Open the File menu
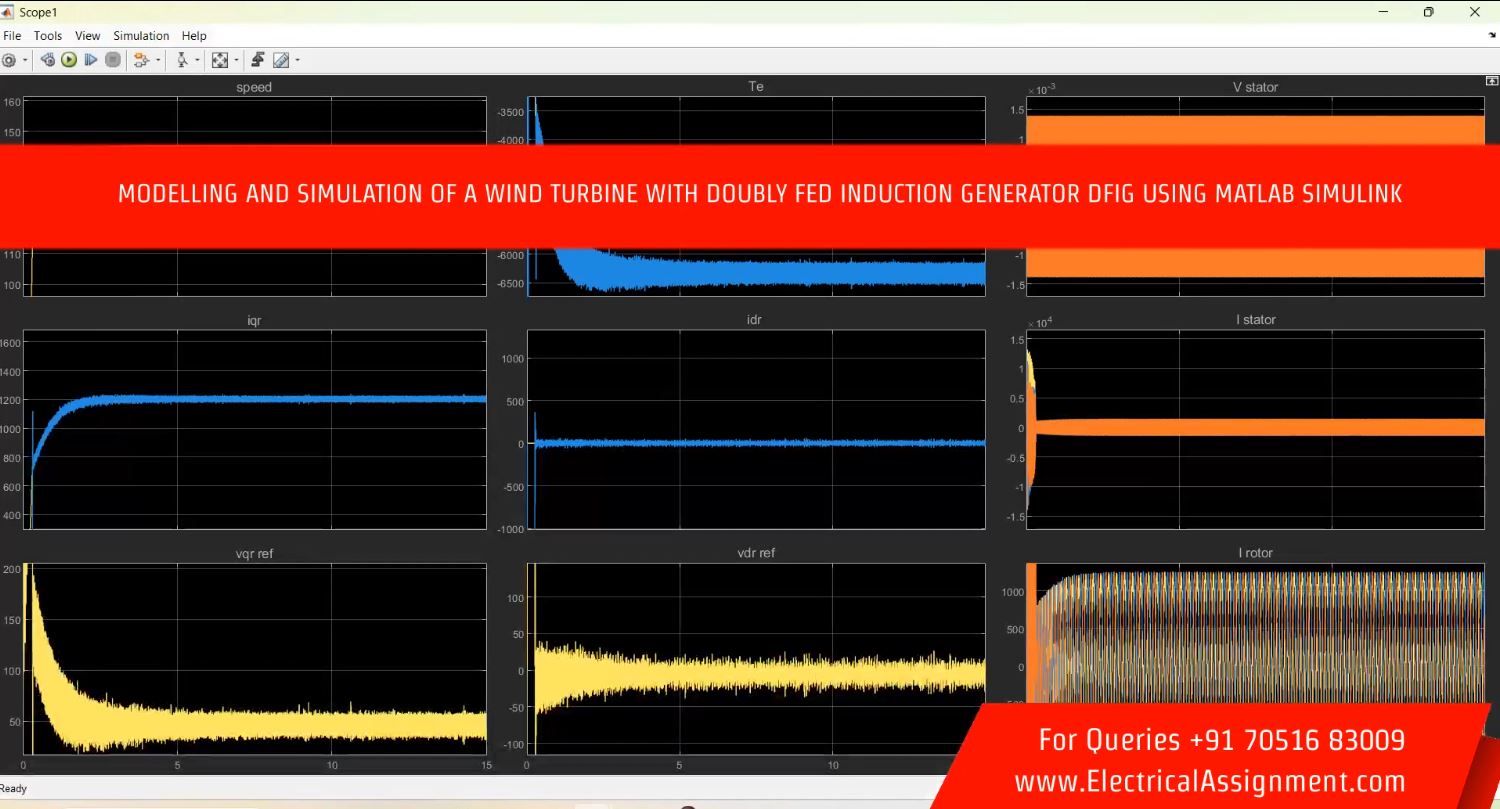 [12, 36]
